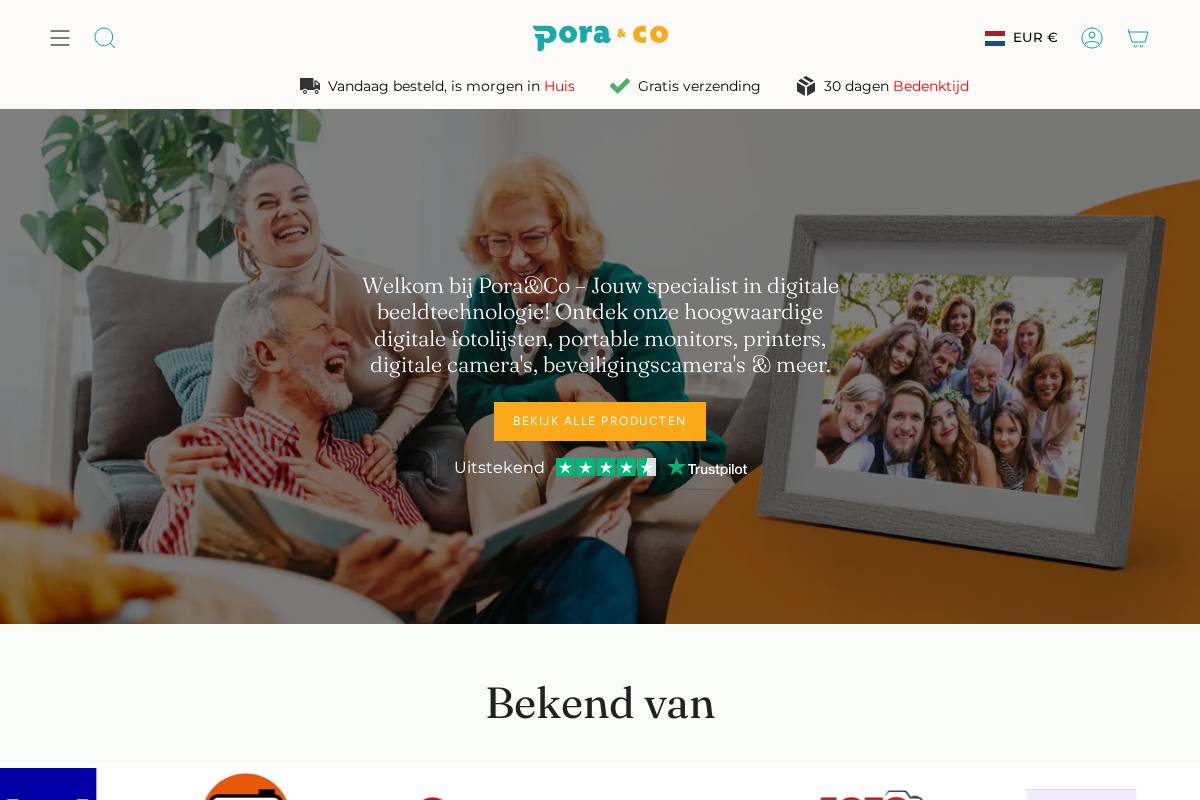This screenshot has height=800, width=1200.
Task: Open the hamburger navigation menu
Action: coord(60,38)
